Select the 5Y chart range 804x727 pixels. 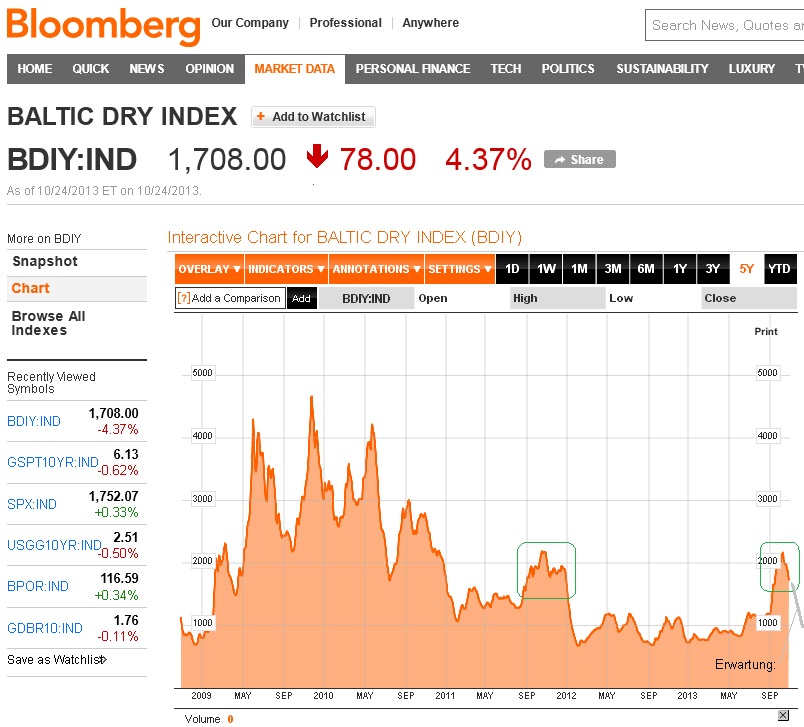coord(745,268)
